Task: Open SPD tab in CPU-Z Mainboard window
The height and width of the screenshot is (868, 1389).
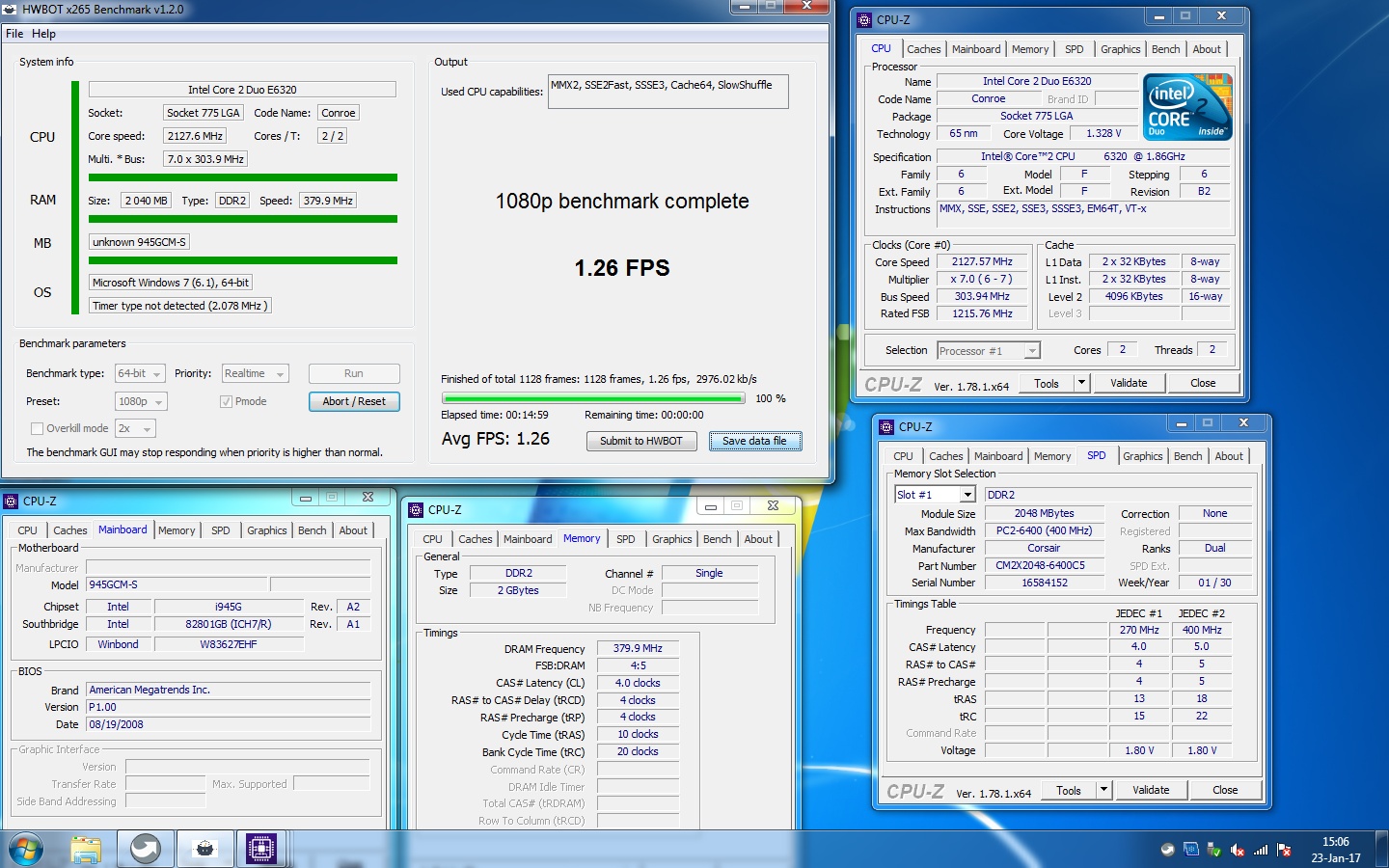Action: tap(220, 530)
